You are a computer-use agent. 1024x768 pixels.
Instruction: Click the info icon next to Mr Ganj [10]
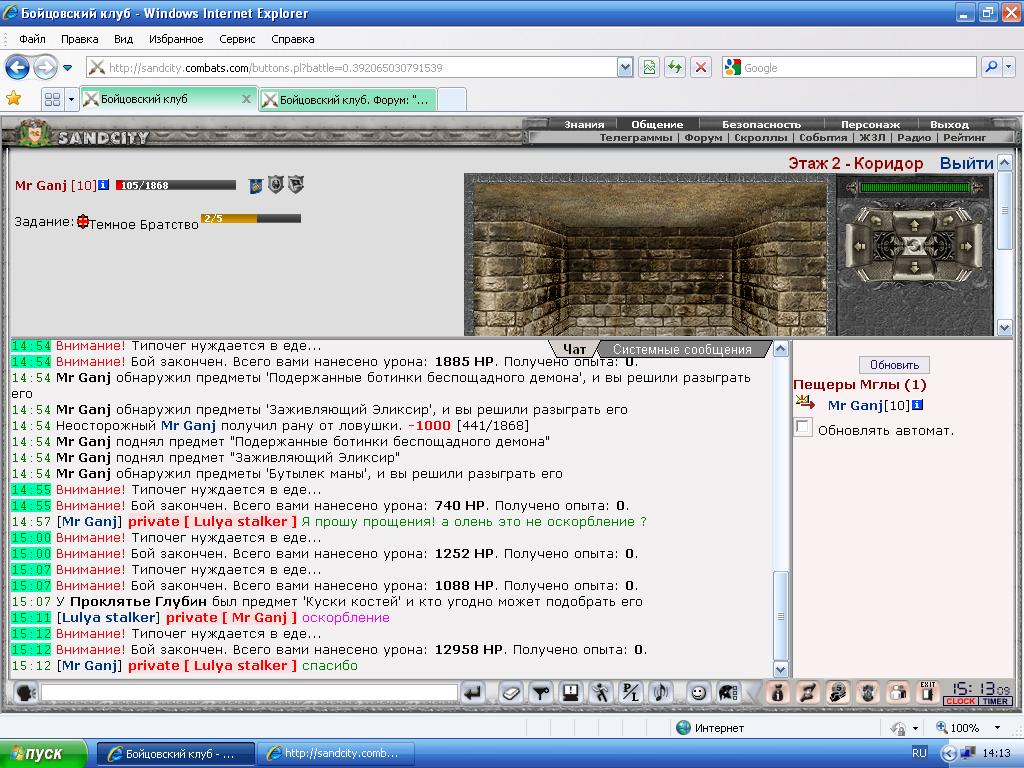103,185
